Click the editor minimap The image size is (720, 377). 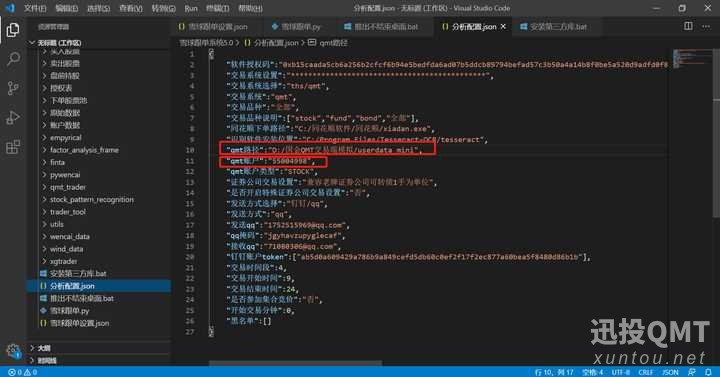tap(692, 58)
